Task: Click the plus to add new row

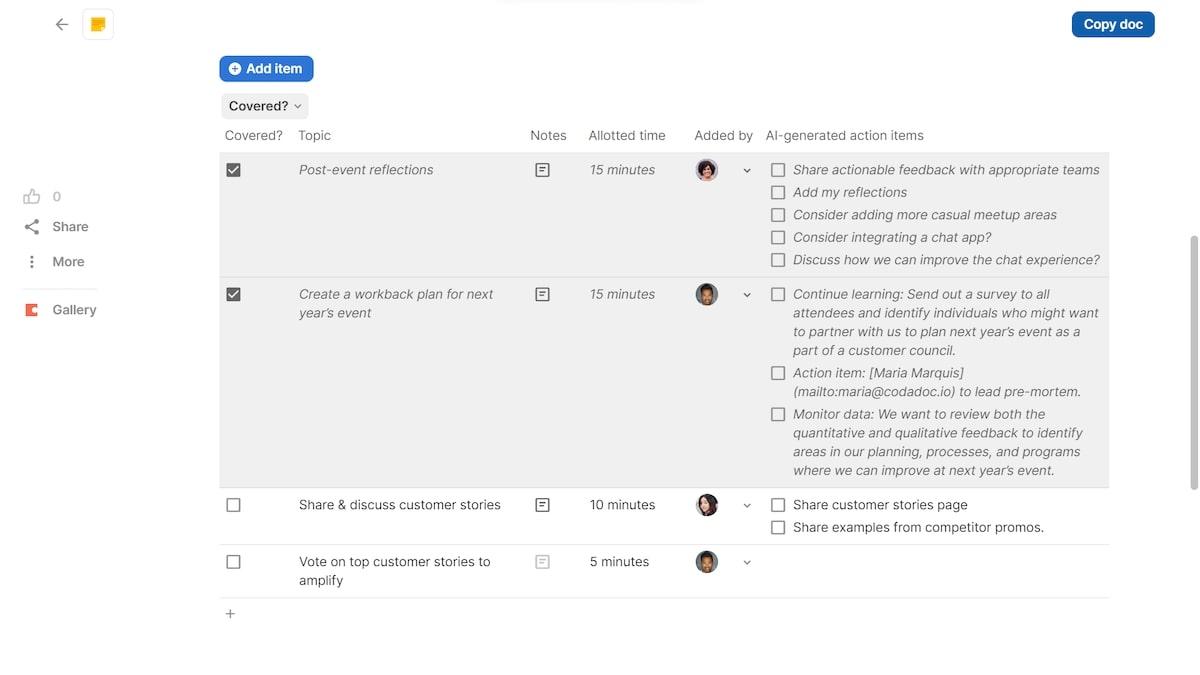Action: point(230,614)
